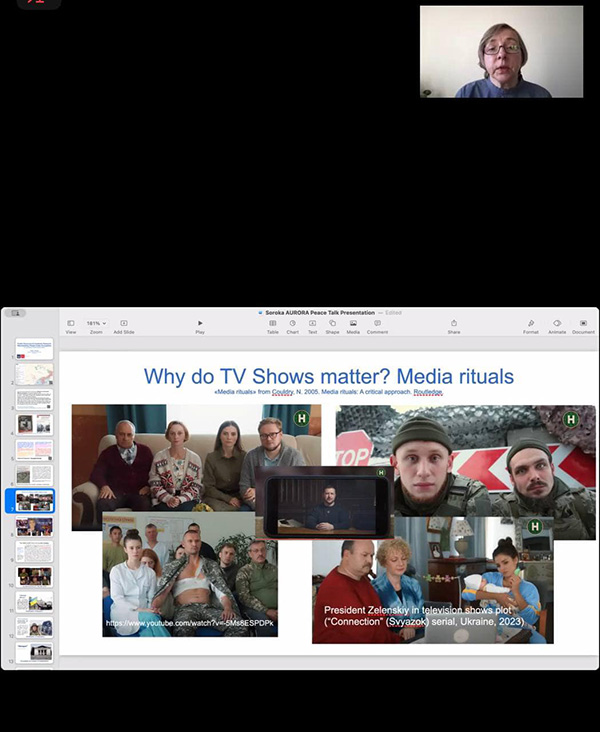Insert a Chart from the toolbar

292,326
